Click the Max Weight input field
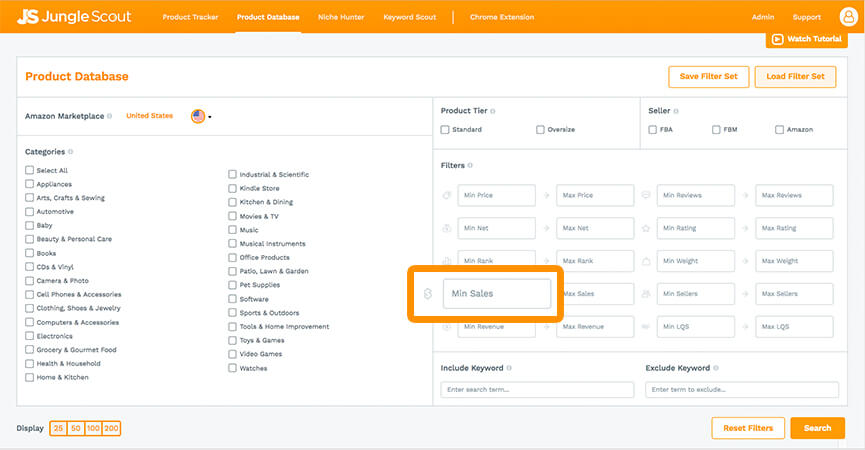 (794, 261)
